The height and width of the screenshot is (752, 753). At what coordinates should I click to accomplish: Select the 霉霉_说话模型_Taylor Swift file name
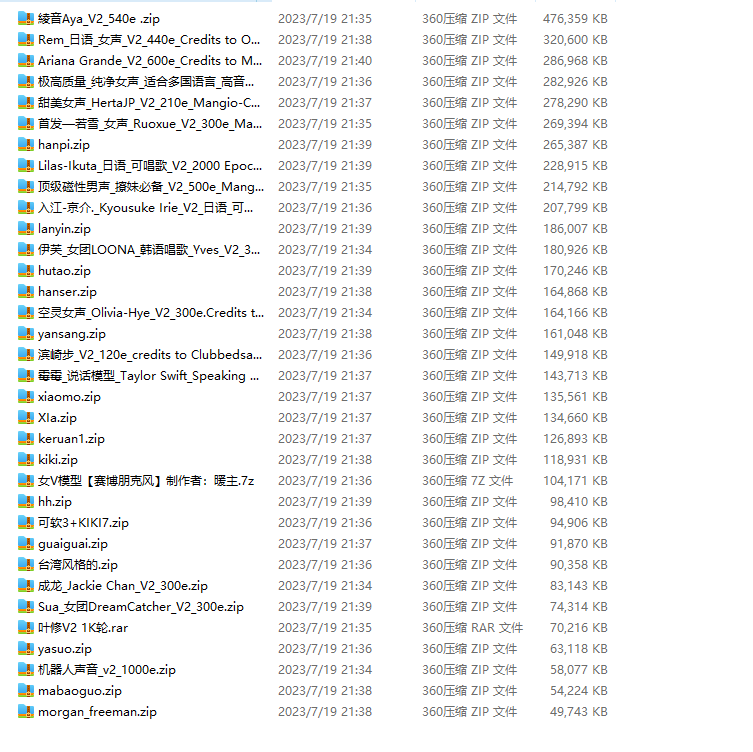[x=149, y=376]
